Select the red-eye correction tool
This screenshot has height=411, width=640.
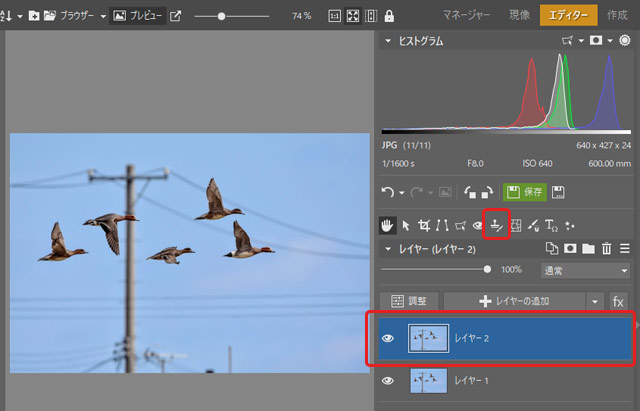click(x=478, y=225)
